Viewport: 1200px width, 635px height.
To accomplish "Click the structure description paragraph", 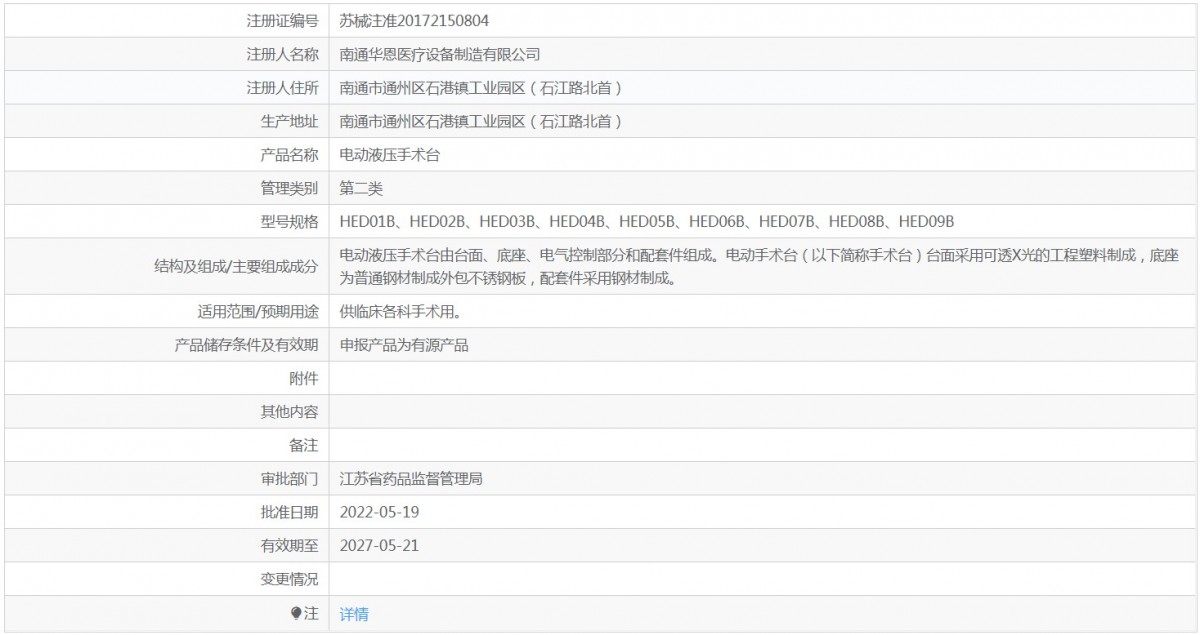I will tap(761, 267).
